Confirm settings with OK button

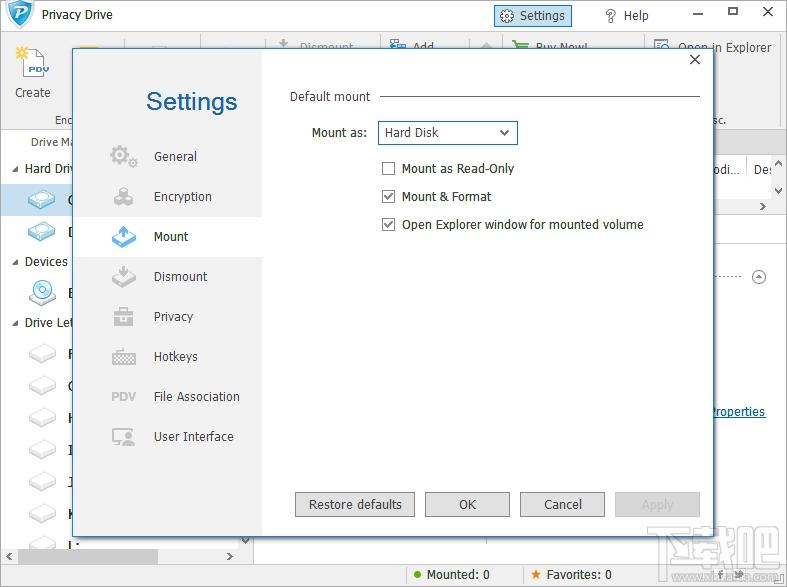coord(467,504)
